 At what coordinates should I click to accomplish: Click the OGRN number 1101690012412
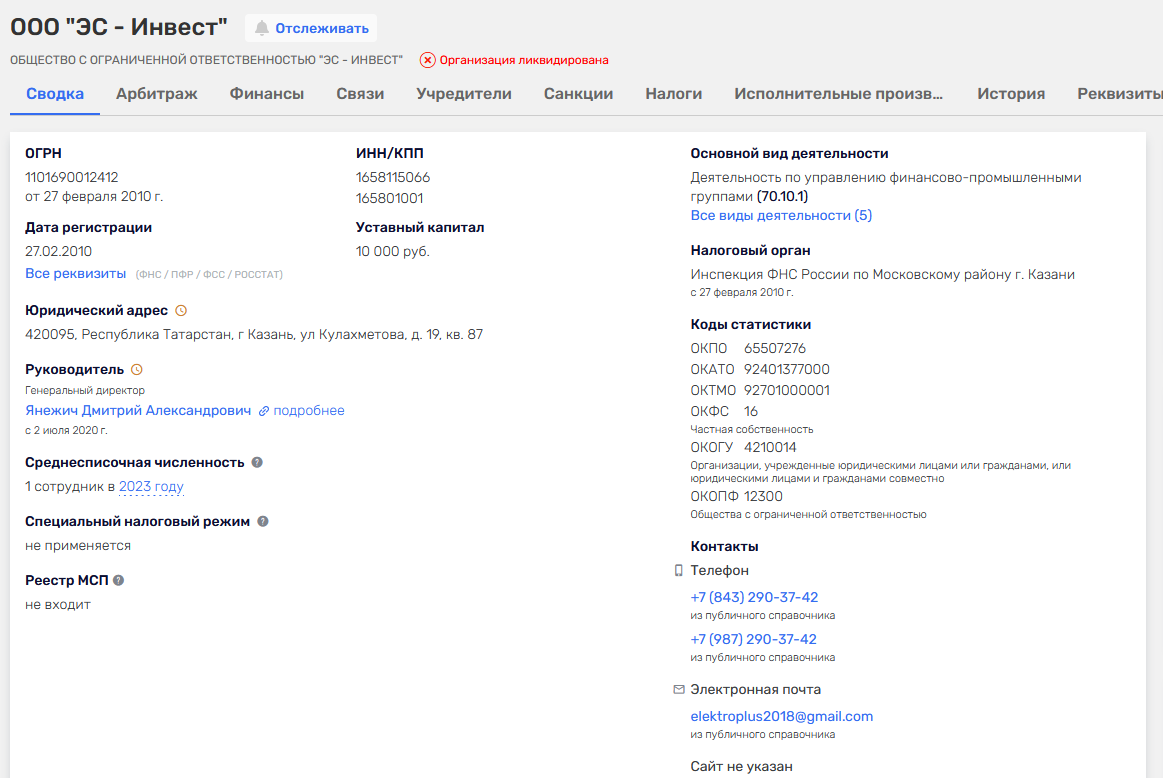(72, 177)
